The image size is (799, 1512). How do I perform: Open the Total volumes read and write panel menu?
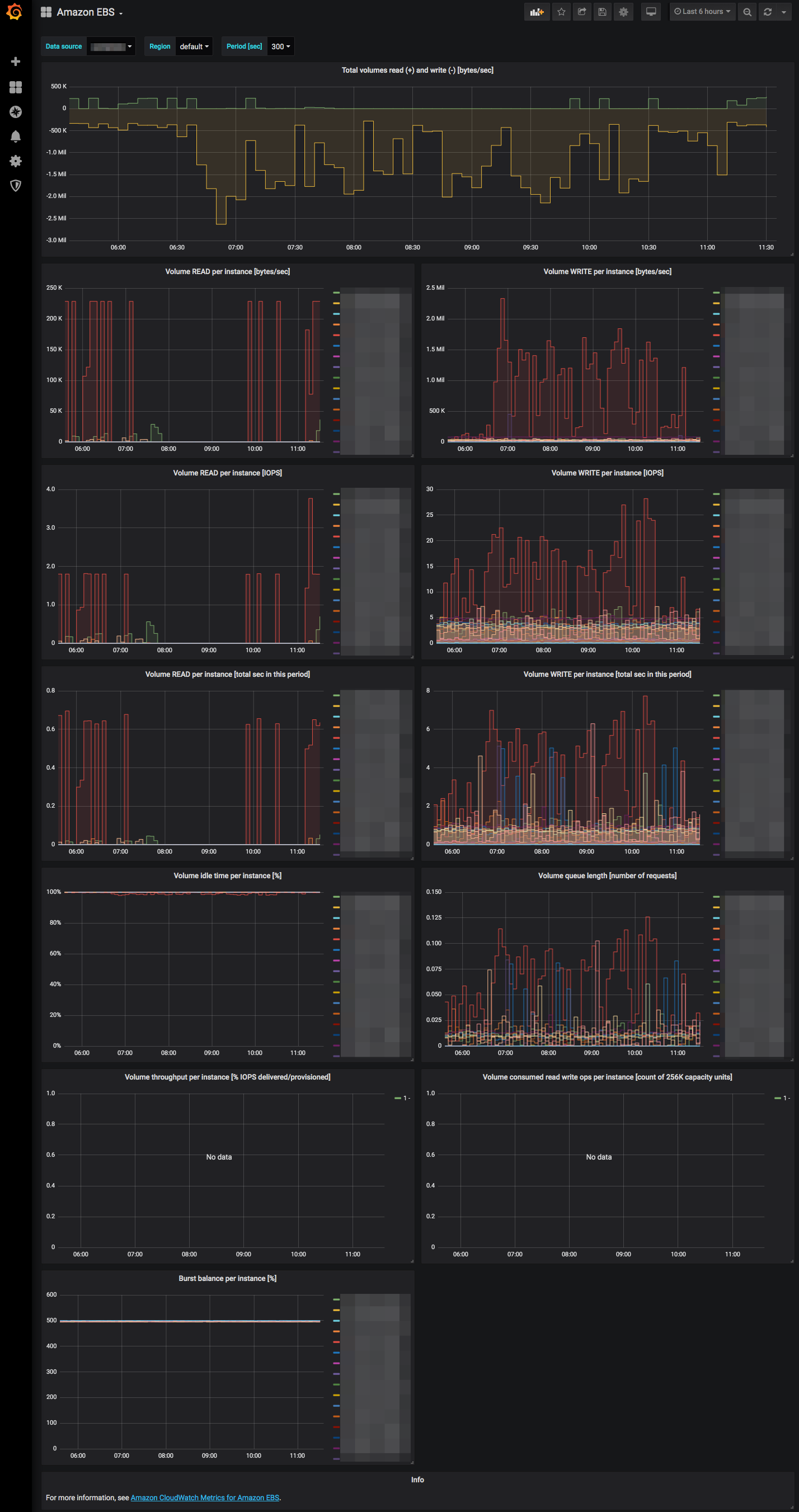417,70
